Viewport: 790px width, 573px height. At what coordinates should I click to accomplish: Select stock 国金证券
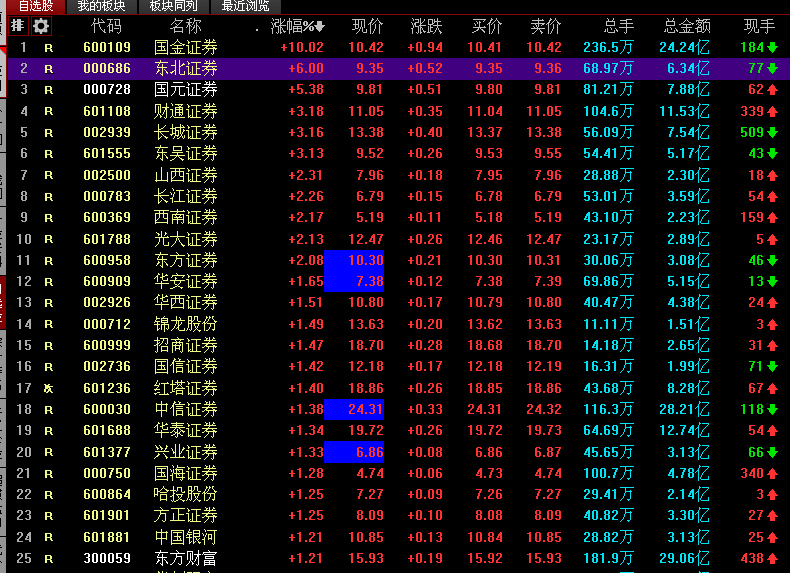[185, 48]
